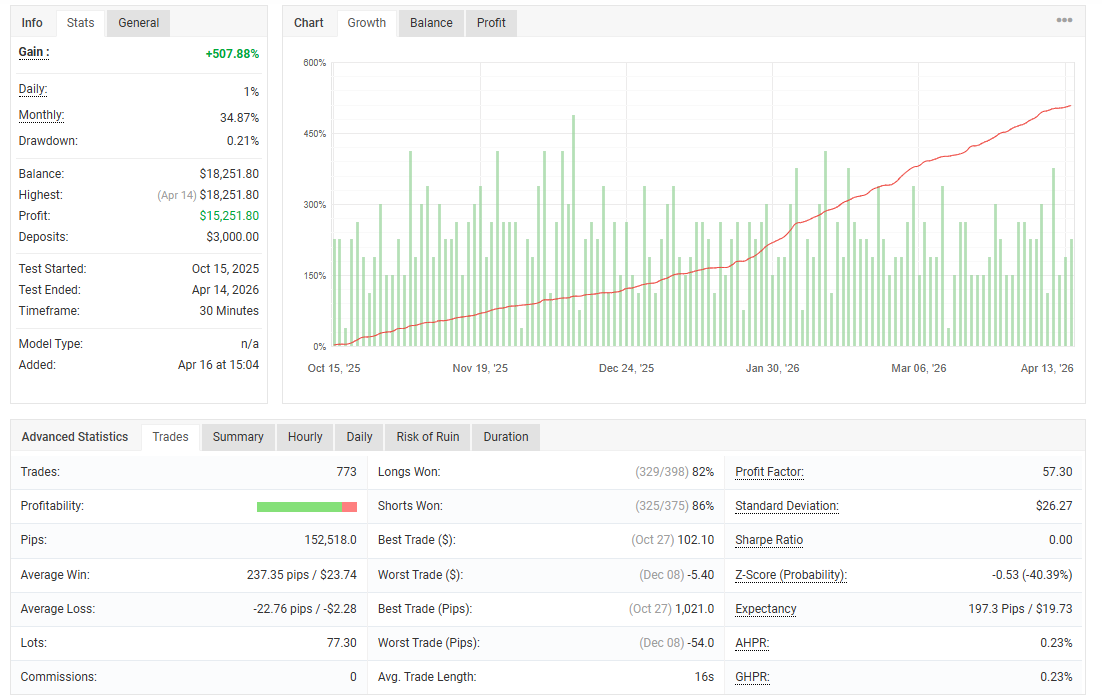Click the best trade value 102.10
The height and width of the screenshot is (700, 1102).
696,540
